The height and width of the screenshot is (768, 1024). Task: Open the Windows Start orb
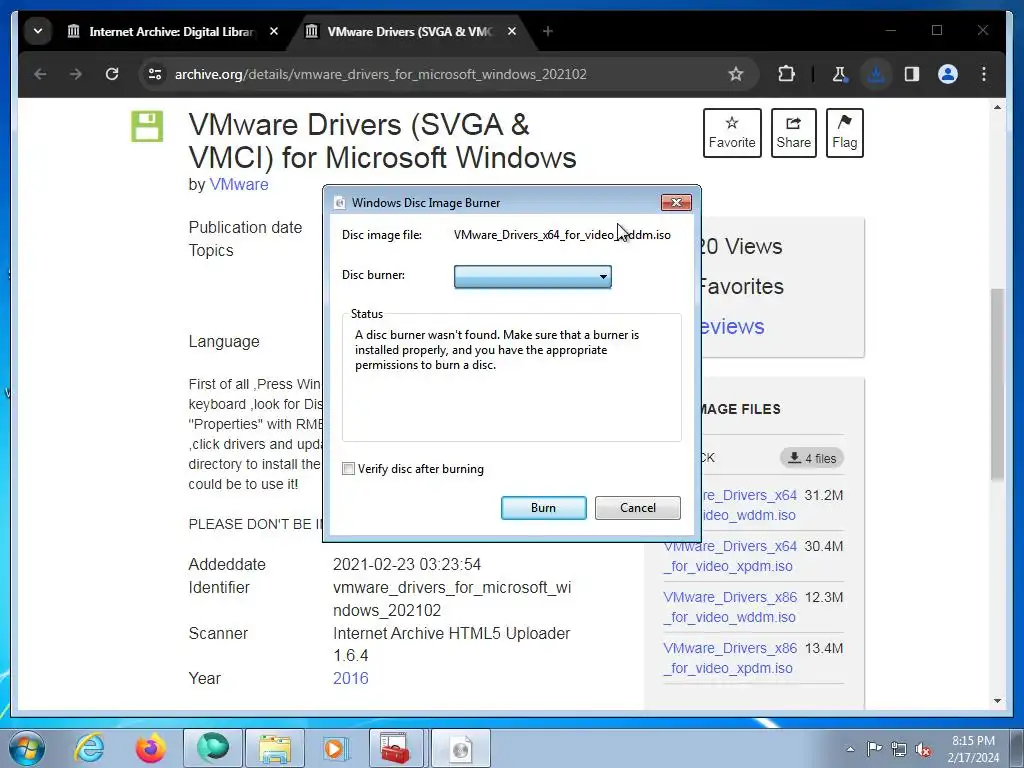pyautogui.click(x=27, y=748)
